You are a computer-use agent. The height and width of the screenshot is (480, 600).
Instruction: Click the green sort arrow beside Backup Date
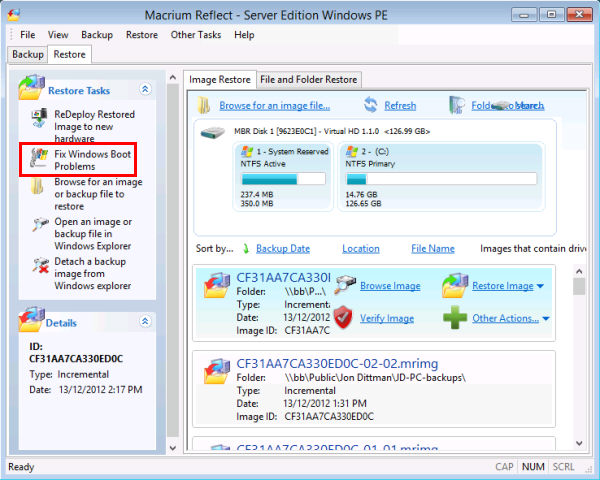point(246,249)
